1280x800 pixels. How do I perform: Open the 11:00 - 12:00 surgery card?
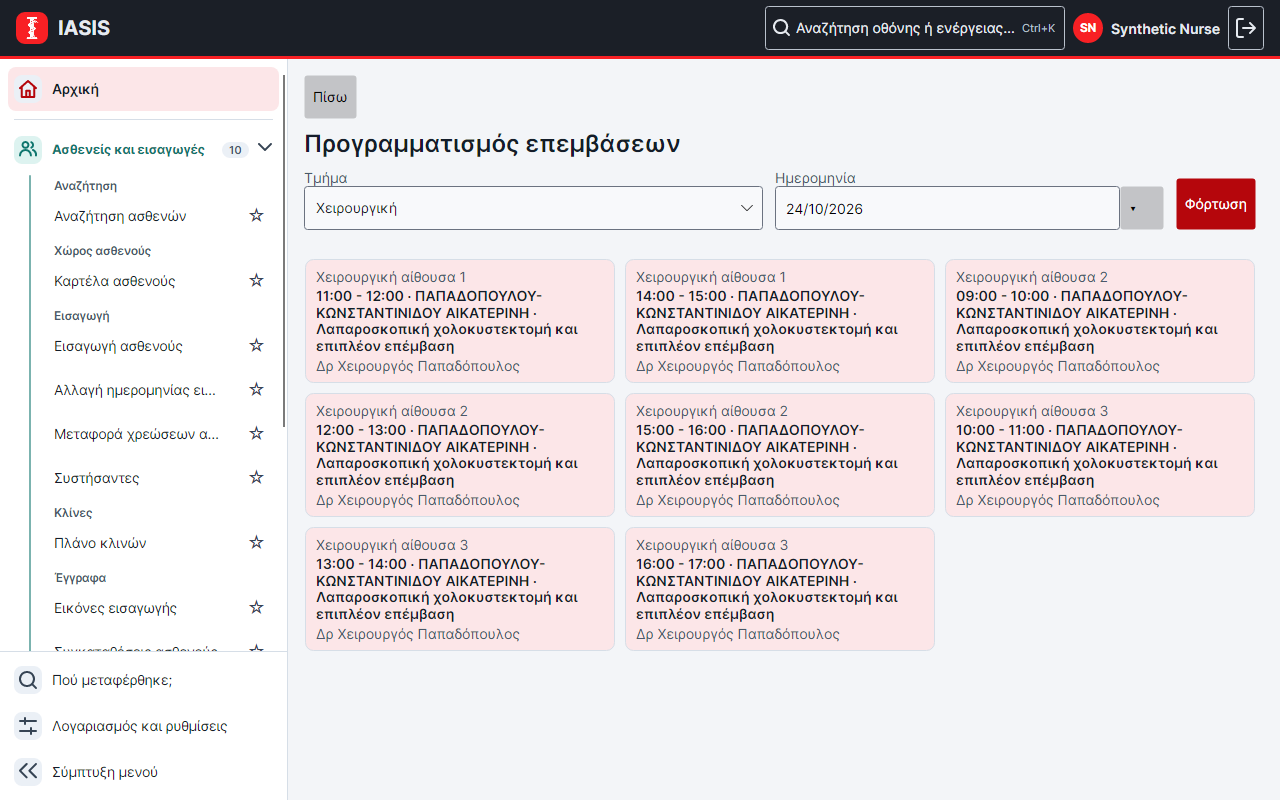(460, 321)
